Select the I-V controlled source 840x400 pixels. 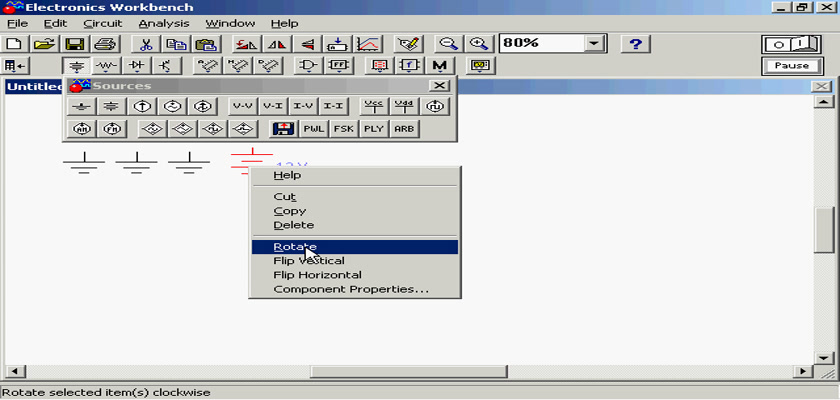coord(303,107)
